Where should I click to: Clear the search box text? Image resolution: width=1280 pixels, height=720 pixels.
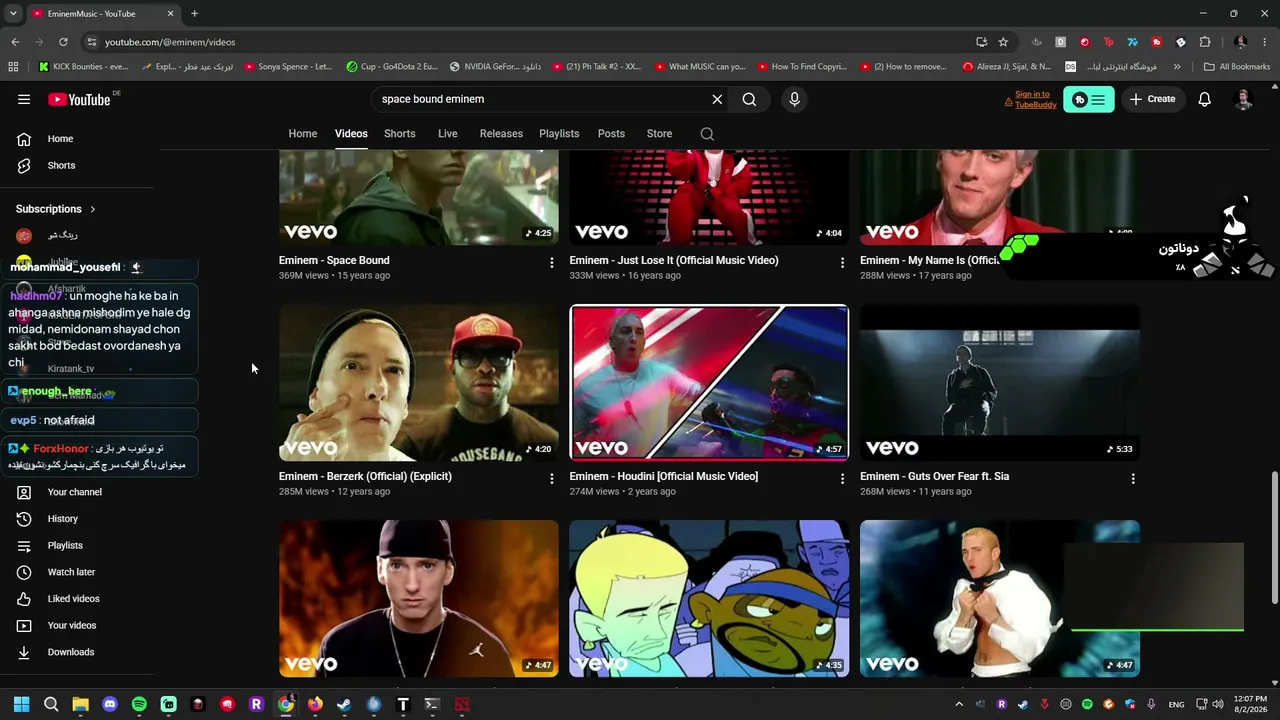717,99
